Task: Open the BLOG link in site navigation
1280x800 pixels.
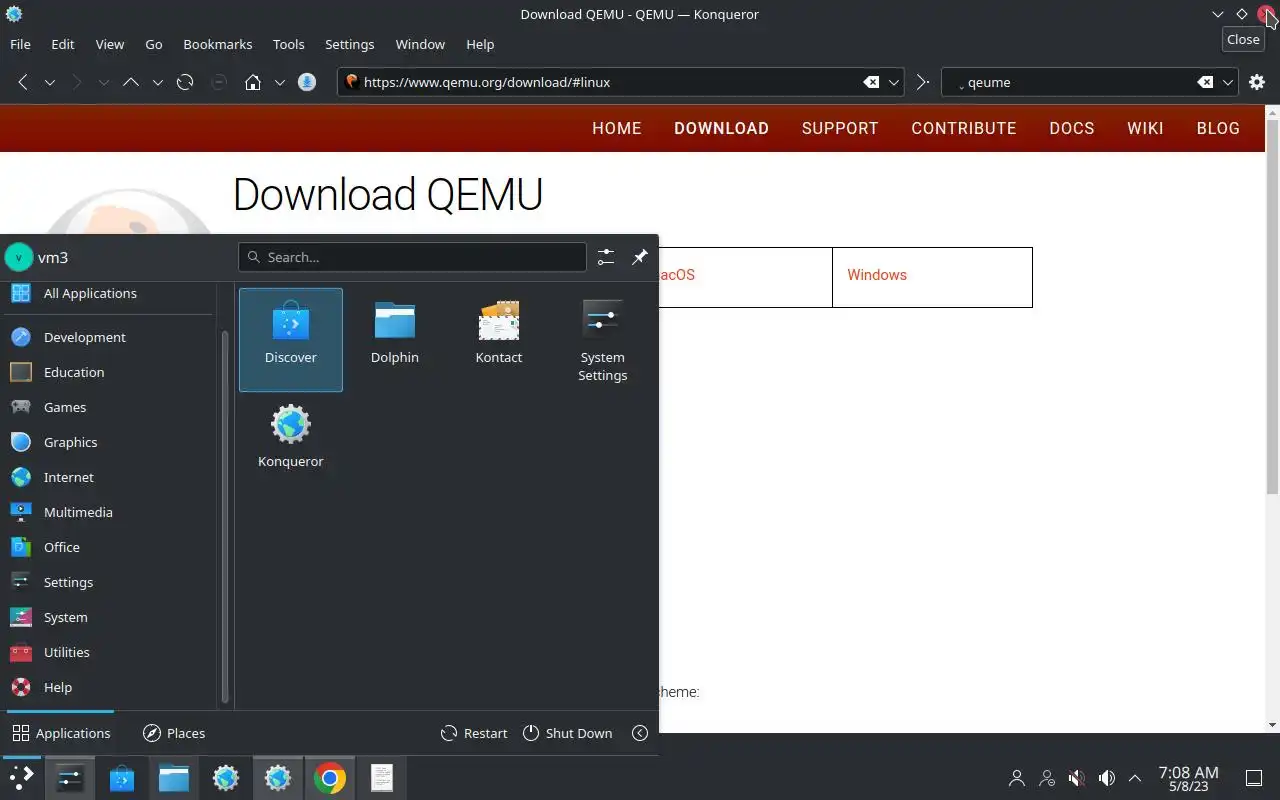Action: (x=1218, y=128)
